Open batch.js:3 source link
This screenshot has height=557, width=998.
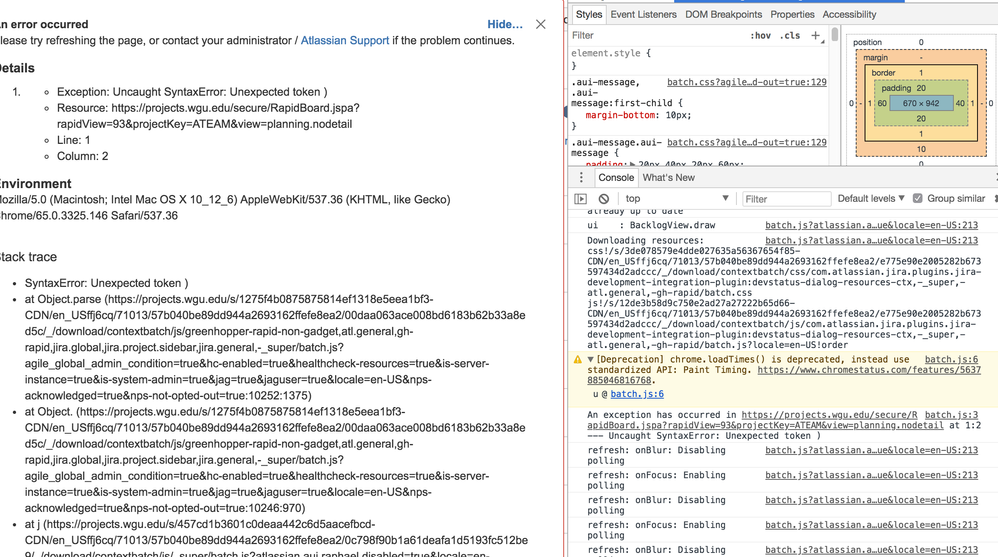click(952, 415)
